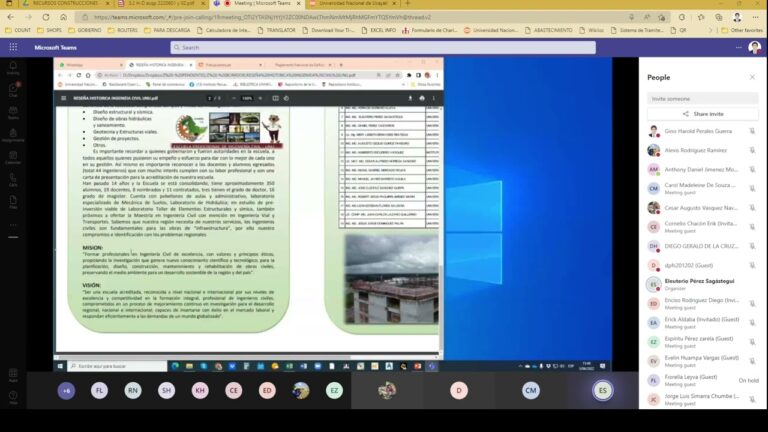This screenshot has height=432, width=768.
Task: Switch to Universidad Nacional de Ucayali tab
Action: click(353, 3)
